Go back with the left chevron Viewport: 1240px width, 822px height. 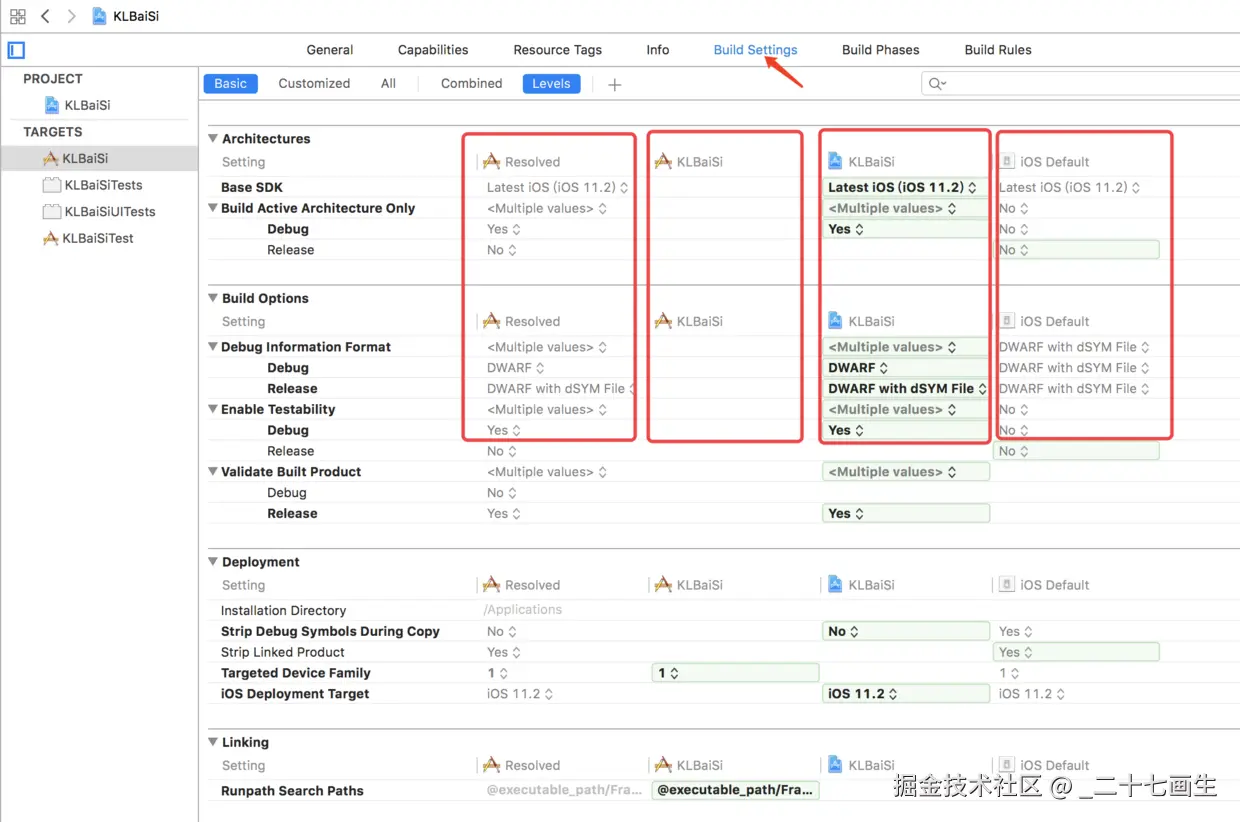[45, 16]
